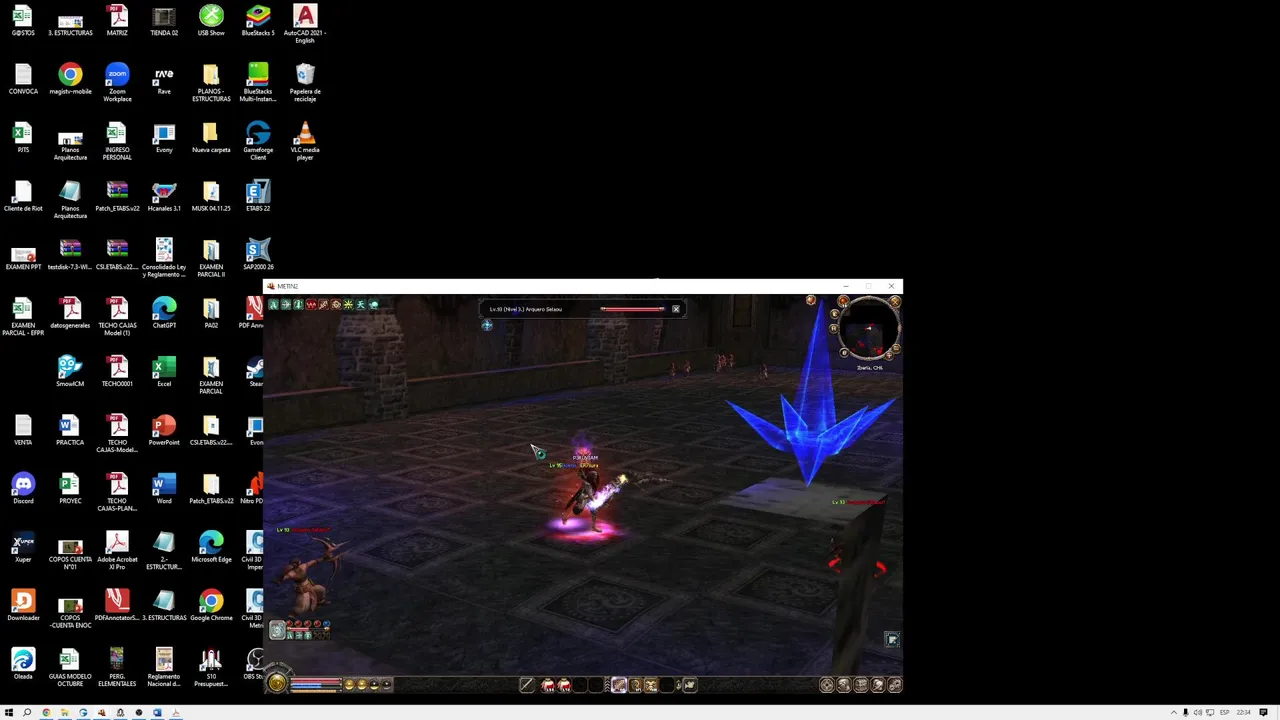Select the G@STOS Excel file
The width and height of the screenshot is (1280, 720).
(23, 21)
